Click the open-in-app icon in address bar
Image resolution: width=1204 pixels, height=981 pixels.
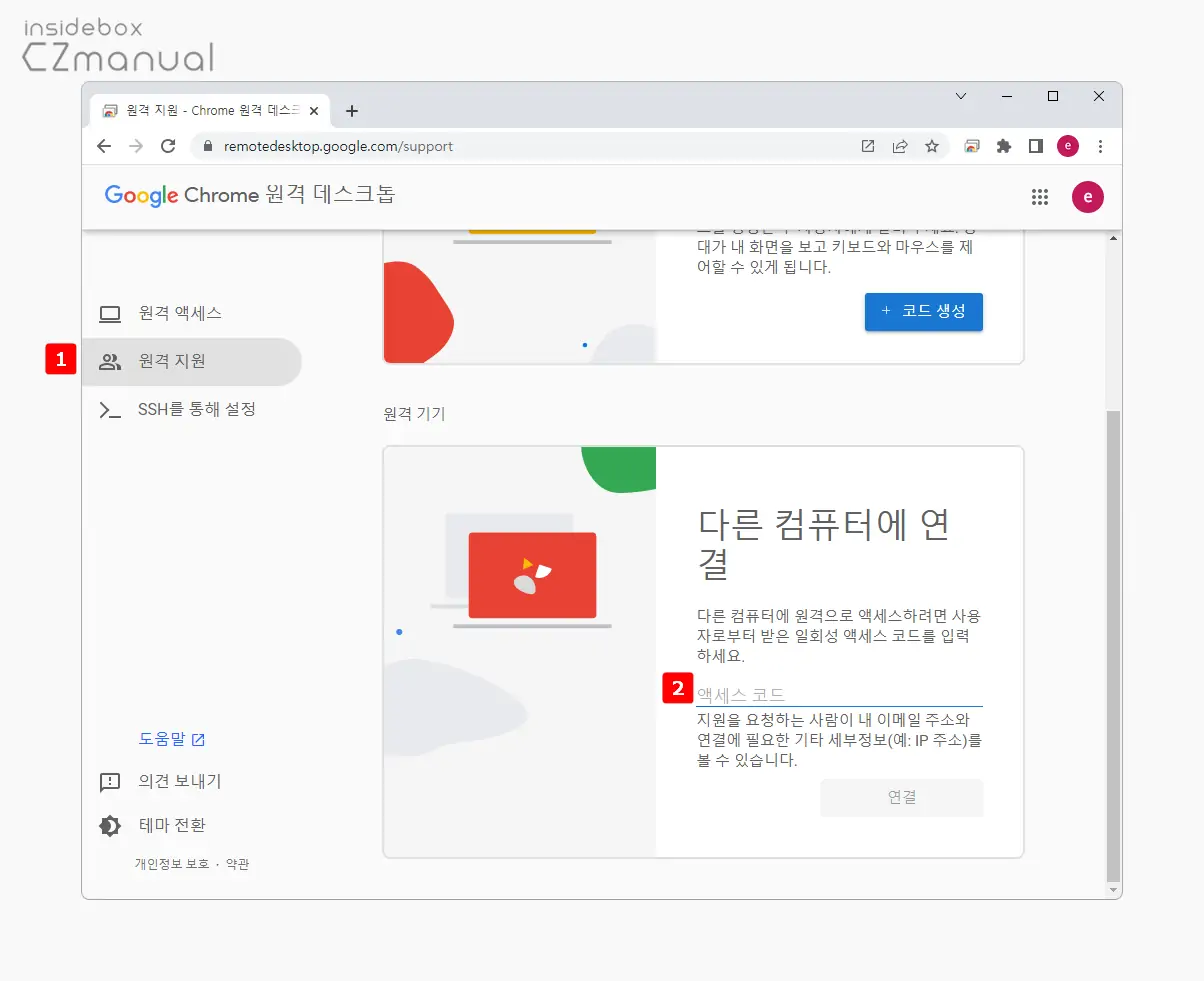click(x=868, y=146)
